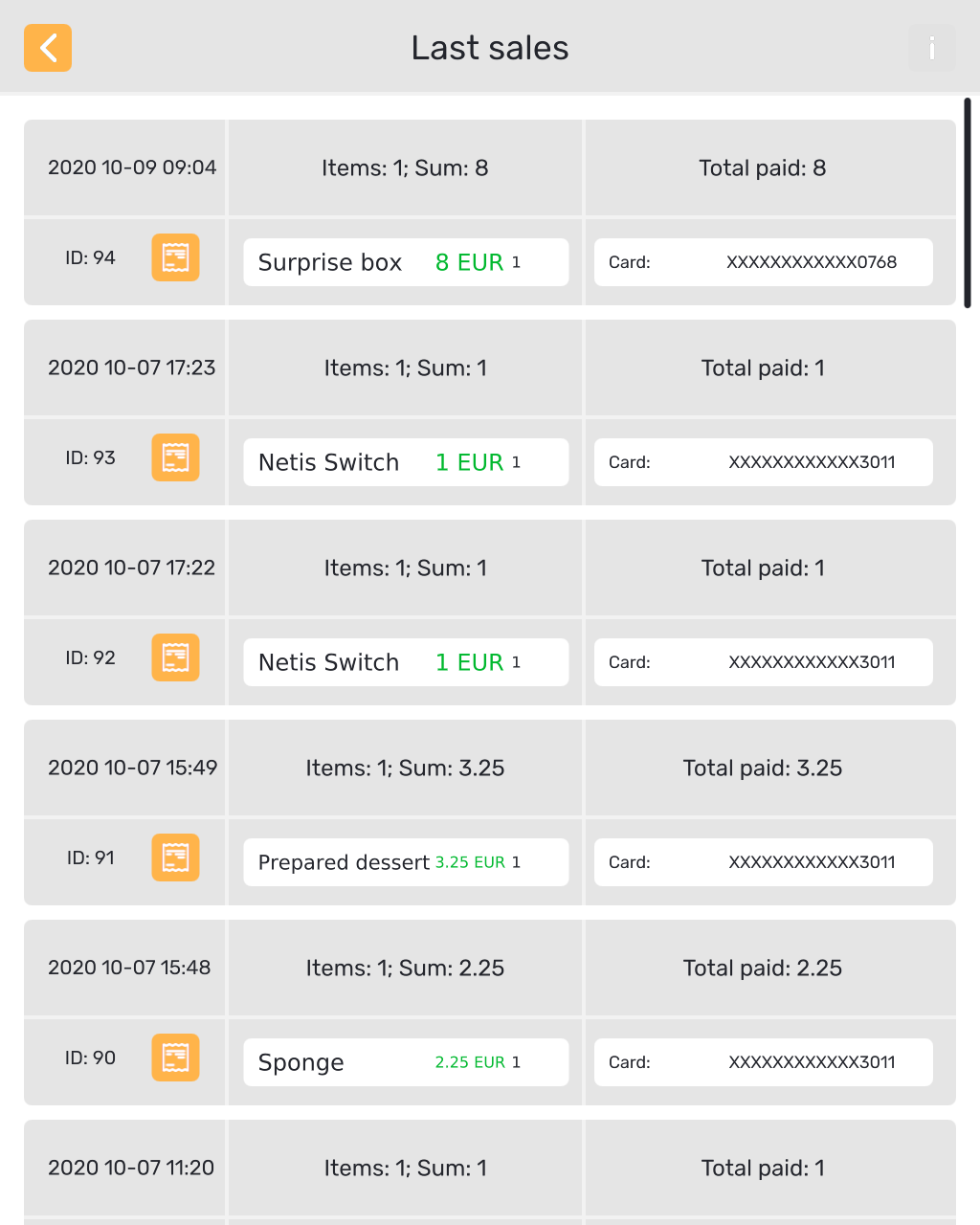The height and width of the screenshot is (1225, 980).
Task: Open receipt icon for sale ID 92
Action: click(x=175, y=657)
